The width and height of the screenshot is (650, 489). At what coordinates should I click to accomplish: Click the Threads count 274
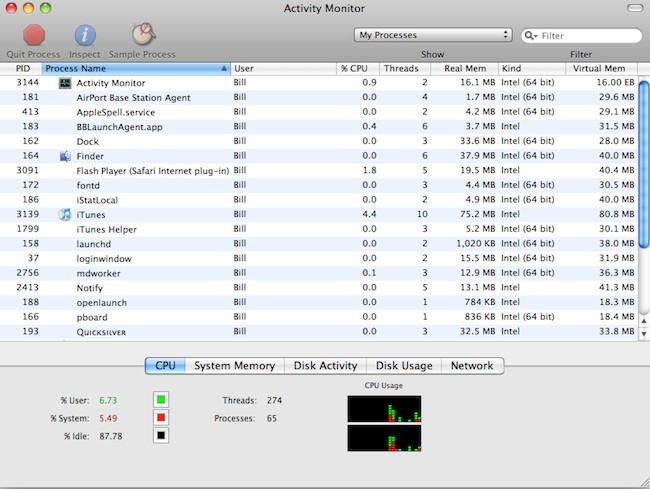(x=274, y=400)
